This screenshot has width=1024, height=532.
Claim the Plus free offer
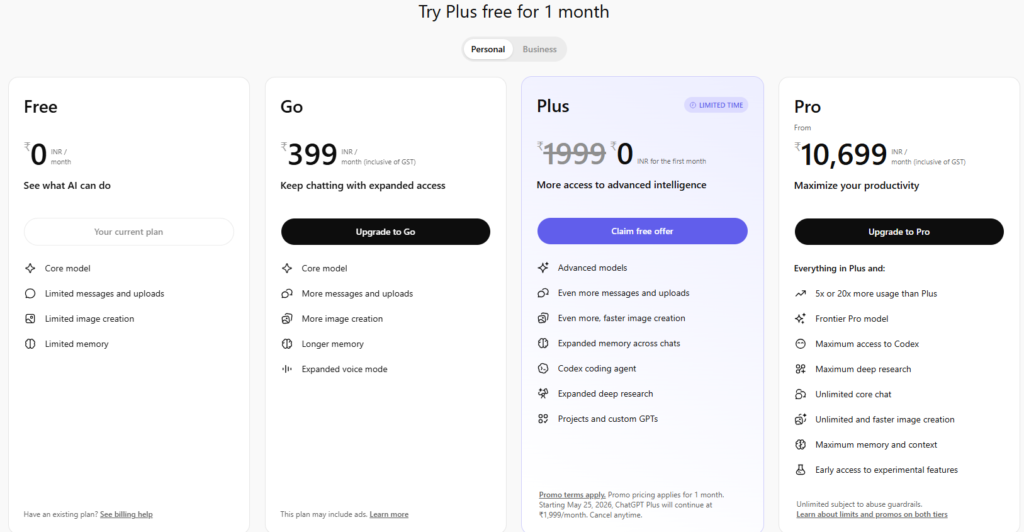point(642,231)
